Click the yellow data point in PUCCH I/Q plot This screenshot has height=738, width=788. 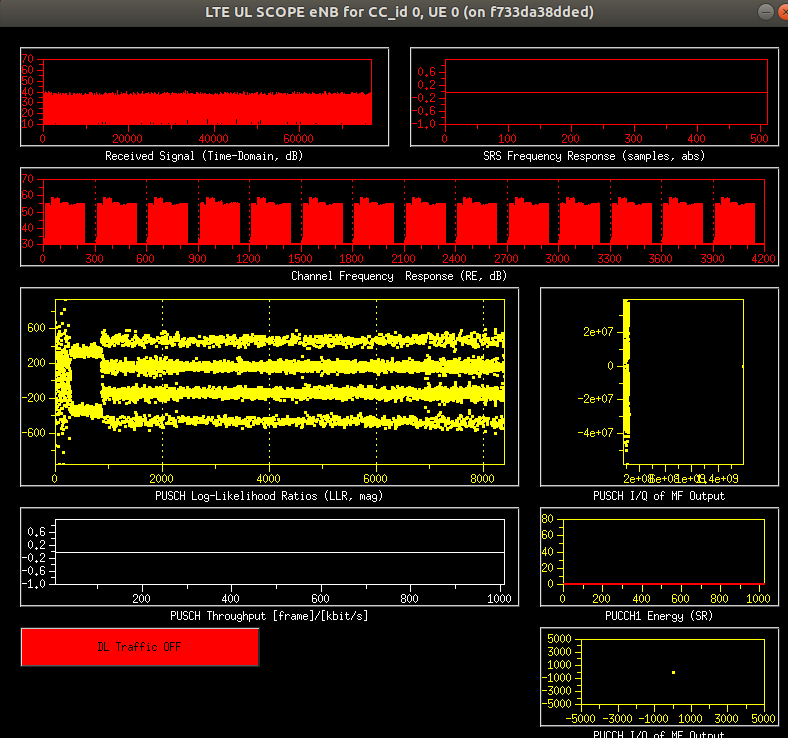(x=673, y=672)
